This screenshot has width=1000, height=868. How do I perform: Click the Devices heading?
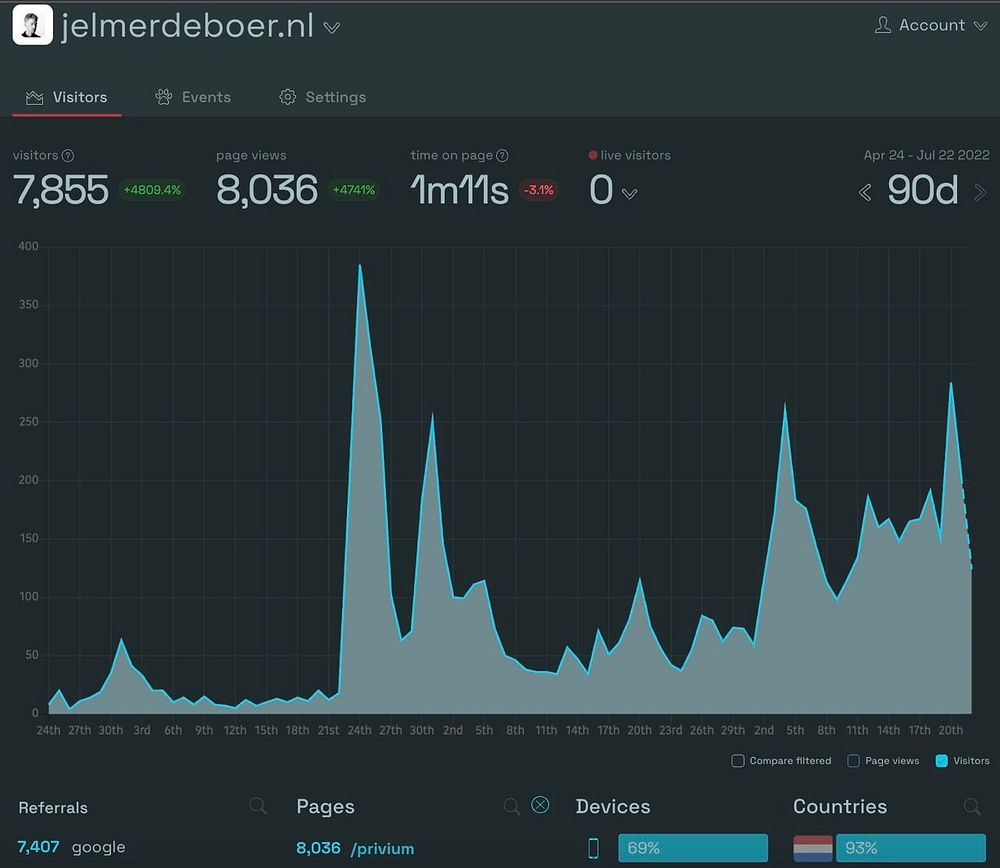coord(613,806)
